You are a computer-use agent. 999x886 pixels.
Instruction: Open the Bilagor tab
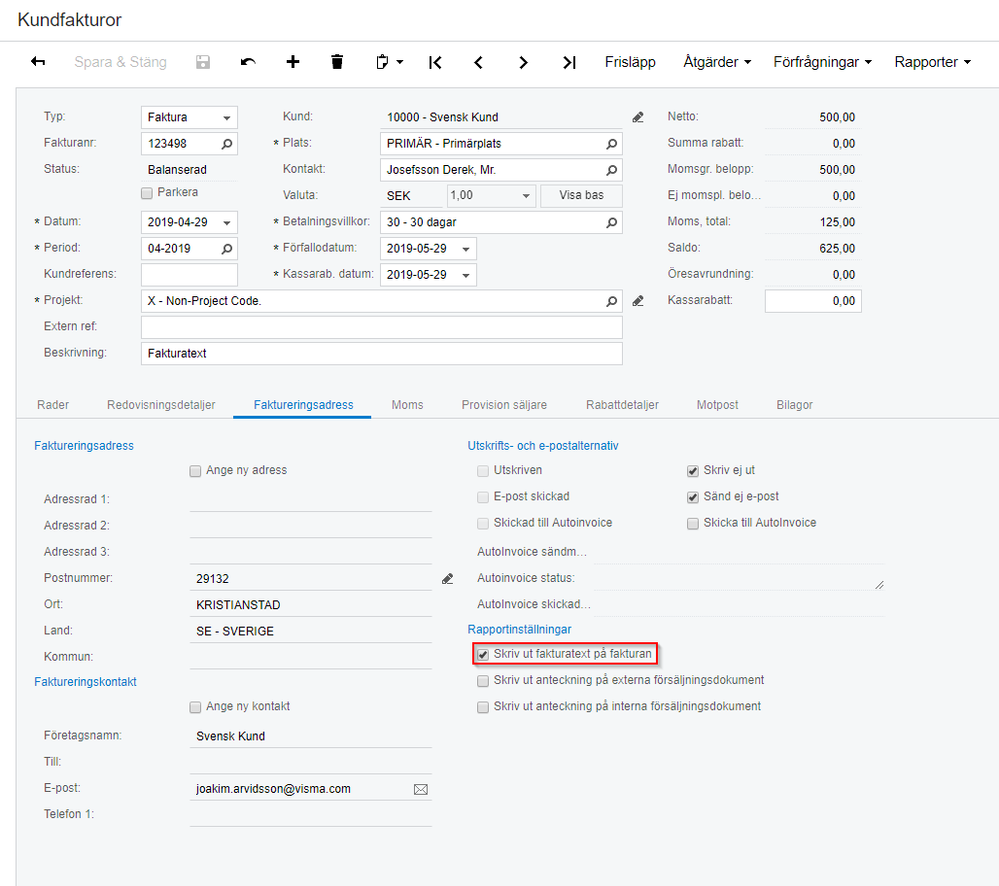tap(794, 404)
